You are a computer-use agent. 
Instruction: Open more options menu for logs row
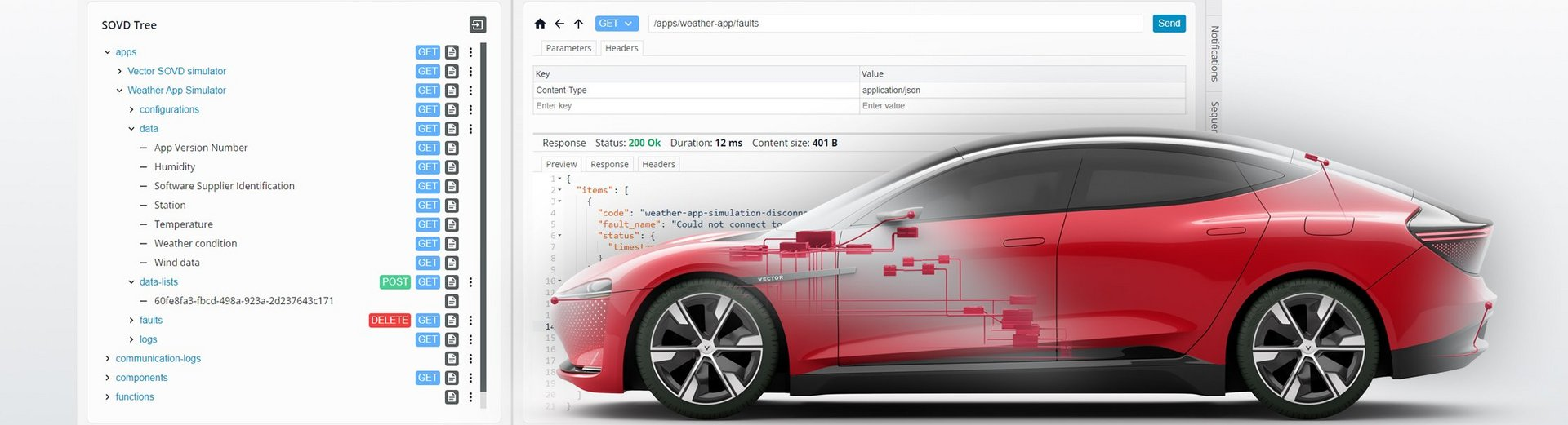tap(470, 339)
